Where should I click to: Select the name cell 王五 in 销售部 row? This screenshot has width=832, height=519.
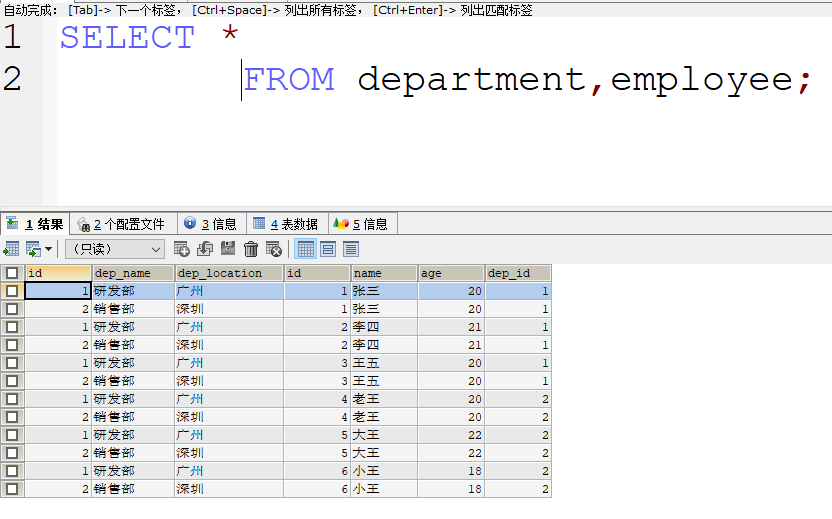[384, 381]
